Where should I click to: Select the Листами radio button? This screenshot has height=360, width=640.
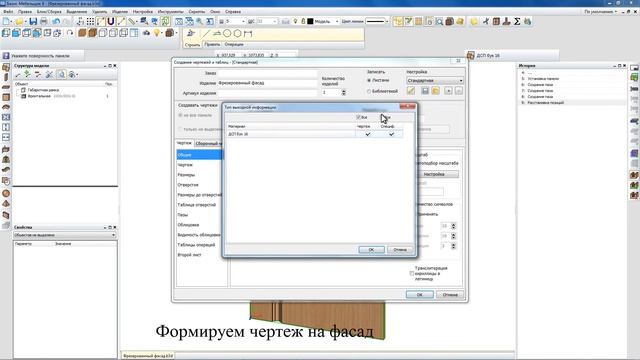click(x=369, y=80)
